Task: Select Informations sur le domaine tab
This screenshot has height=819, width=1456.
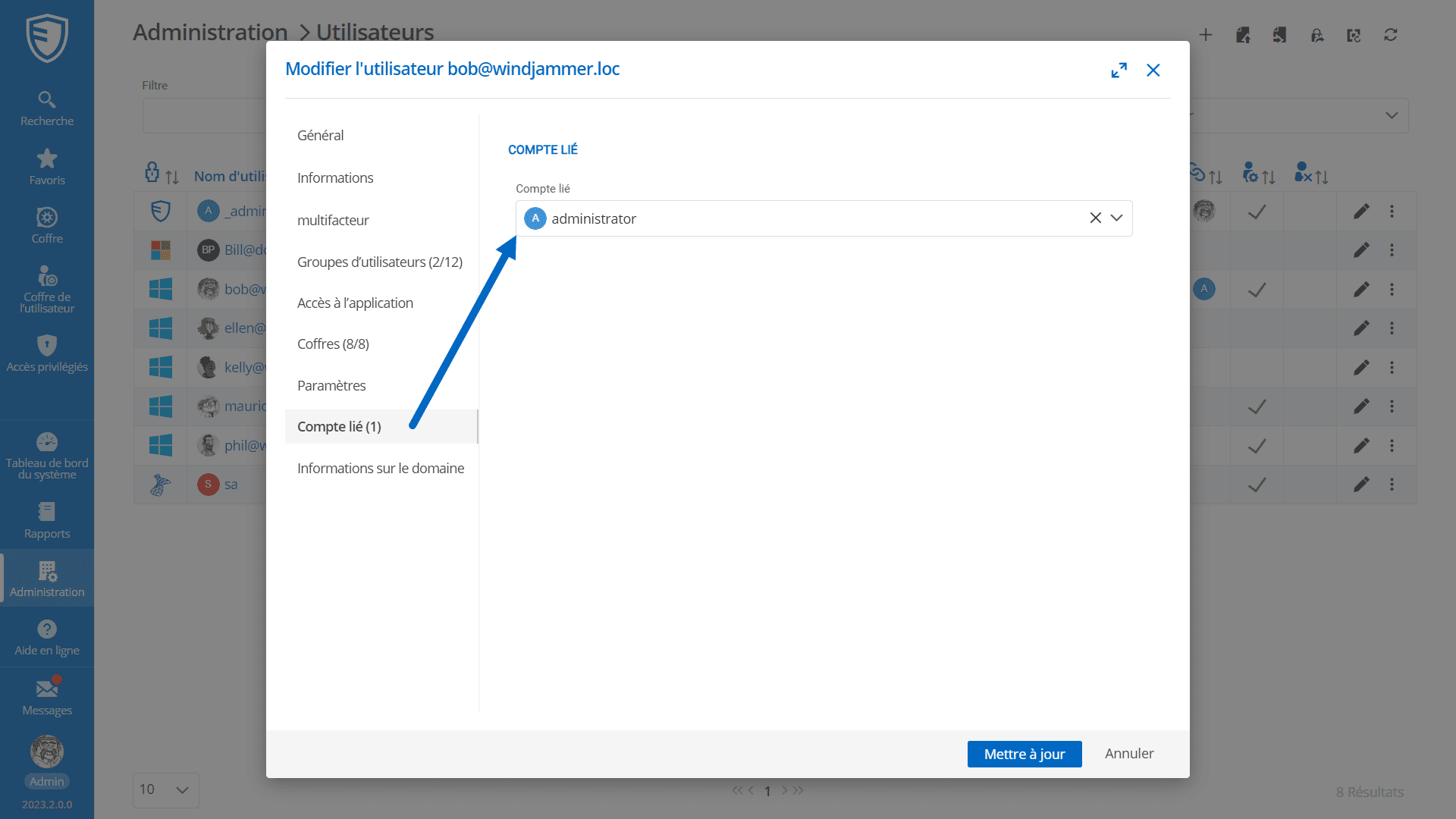Action: click(380, 468)
